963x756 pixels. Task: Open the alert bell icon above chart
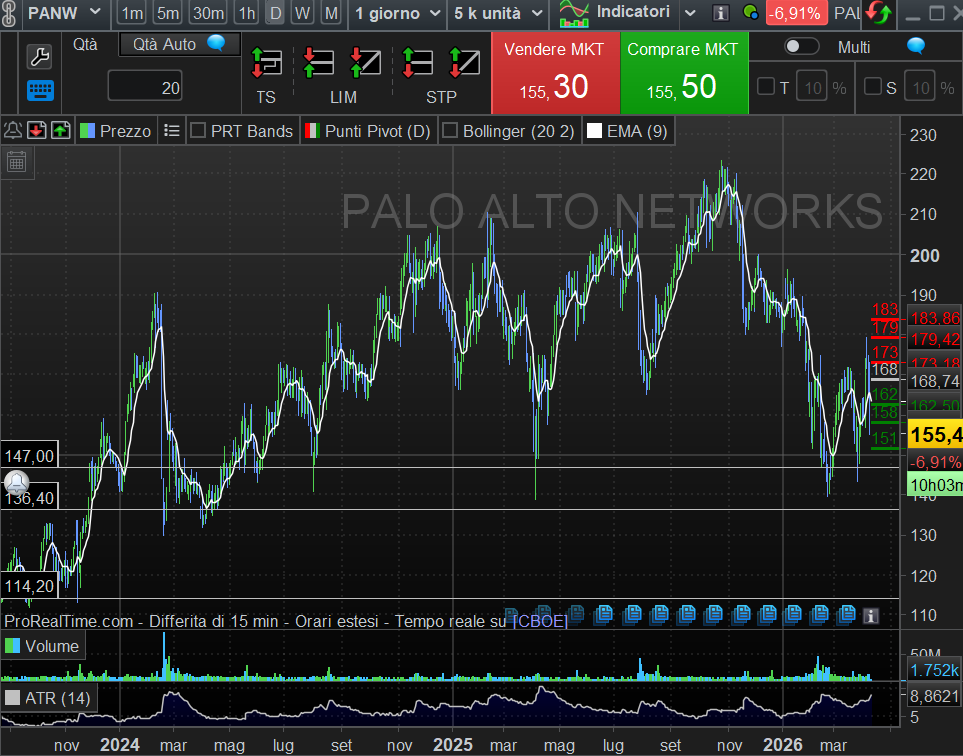click(13, 131)
